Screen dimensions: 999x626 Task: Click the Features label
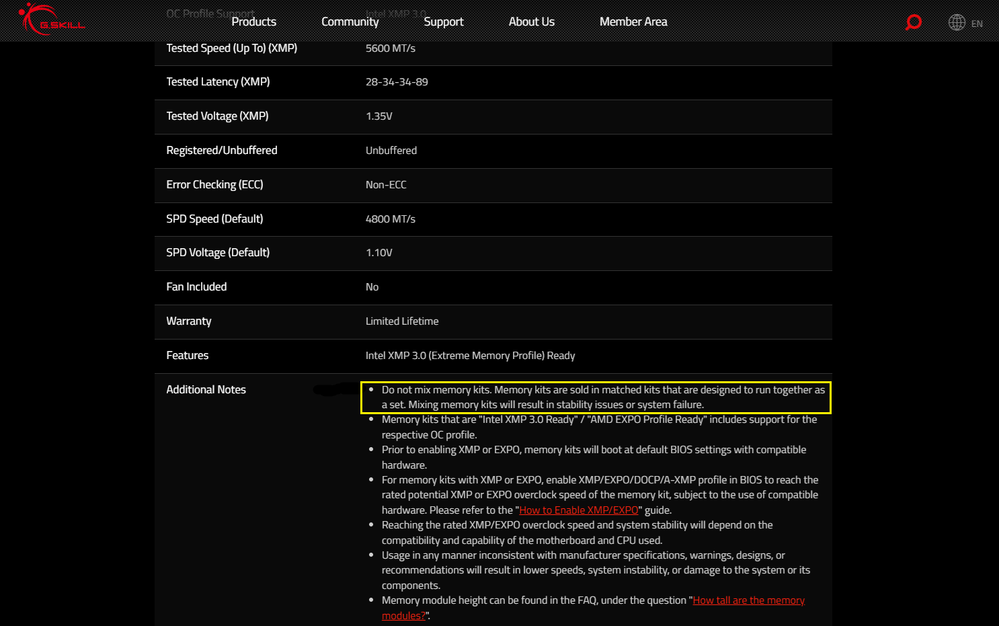click(x=187, y=356)
